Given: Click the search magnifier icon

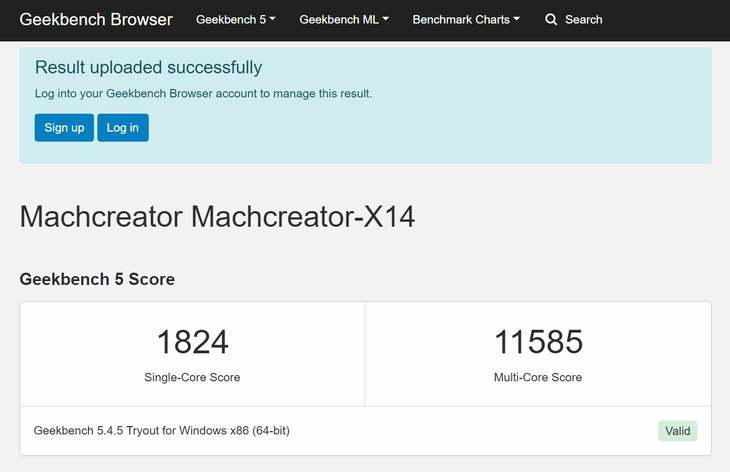Looking at the screenshot, I should [551, 20].
